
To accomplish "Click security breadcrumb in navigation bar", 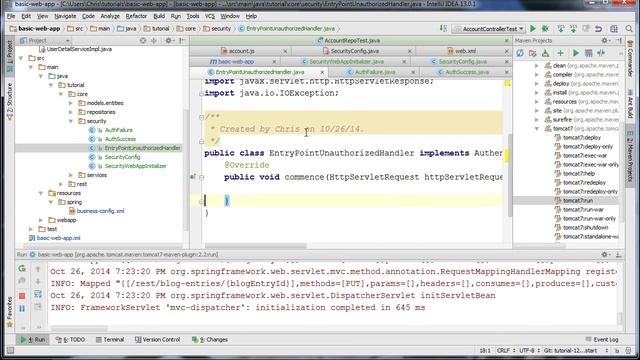I will (x=217, y=29).
